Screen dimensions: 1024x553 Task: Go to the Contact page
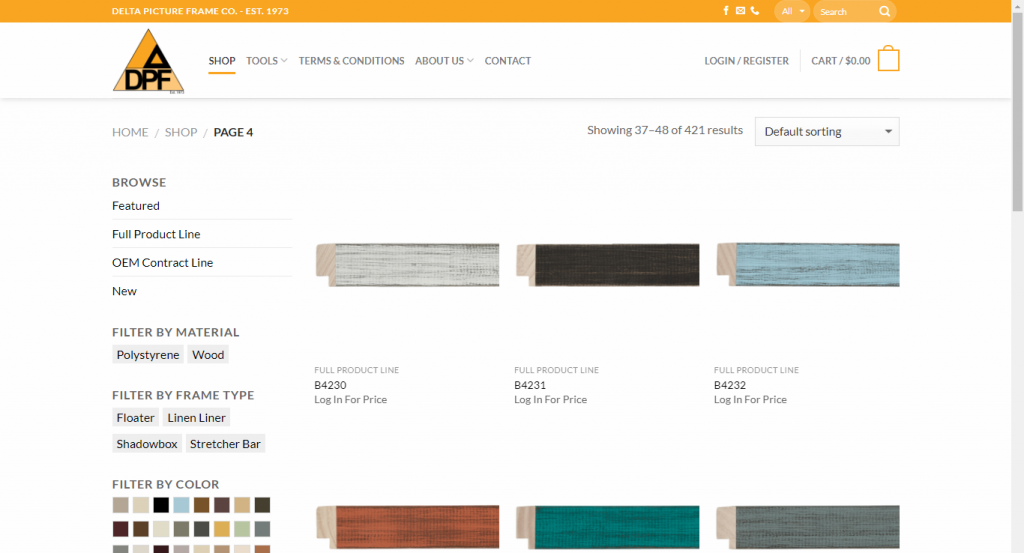coord(508,61)
